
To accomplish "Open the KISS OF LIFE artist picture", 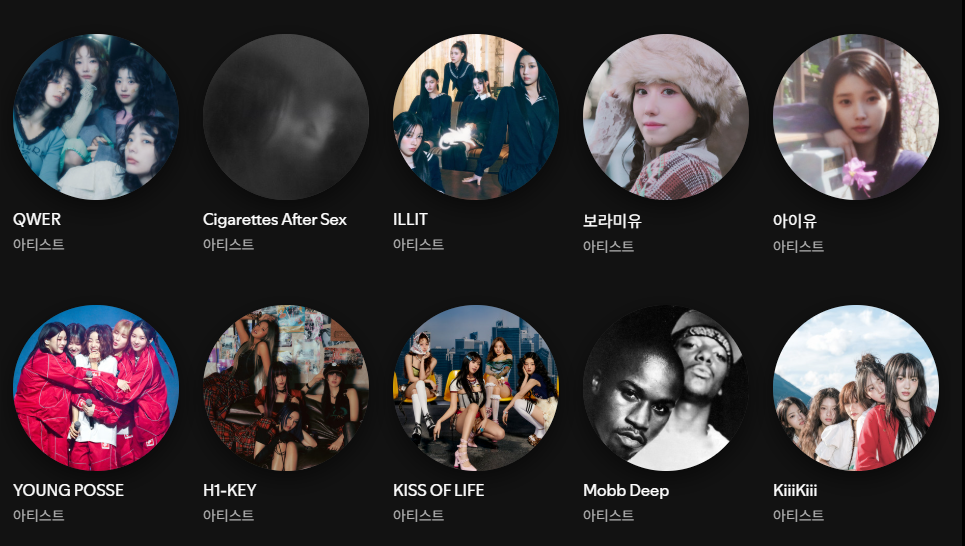I will pos(476,388).
